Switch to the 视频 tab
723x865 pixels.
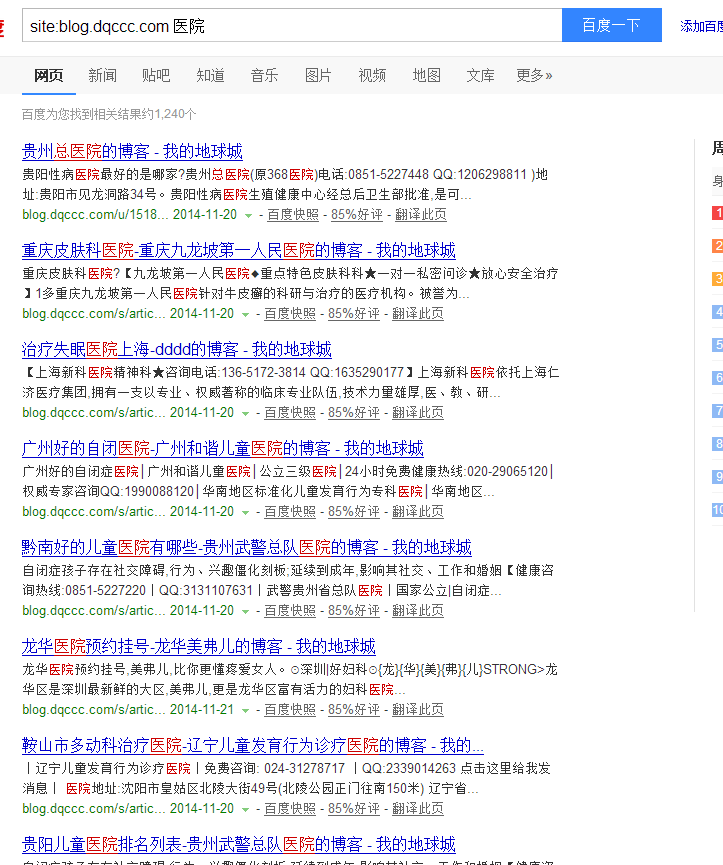[x=372, y=75]
